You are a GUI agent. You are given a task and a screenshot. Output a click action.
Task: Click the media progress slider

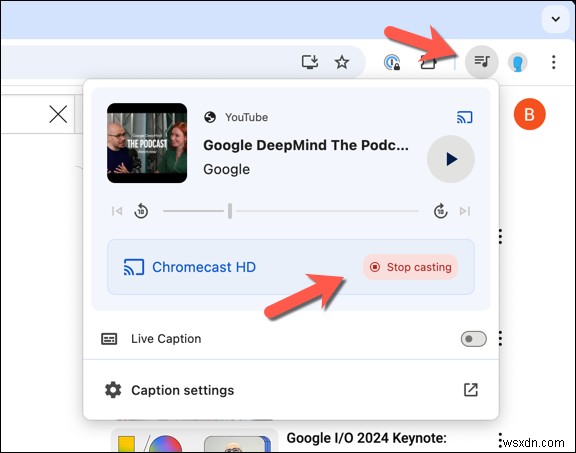pos(291,211)
